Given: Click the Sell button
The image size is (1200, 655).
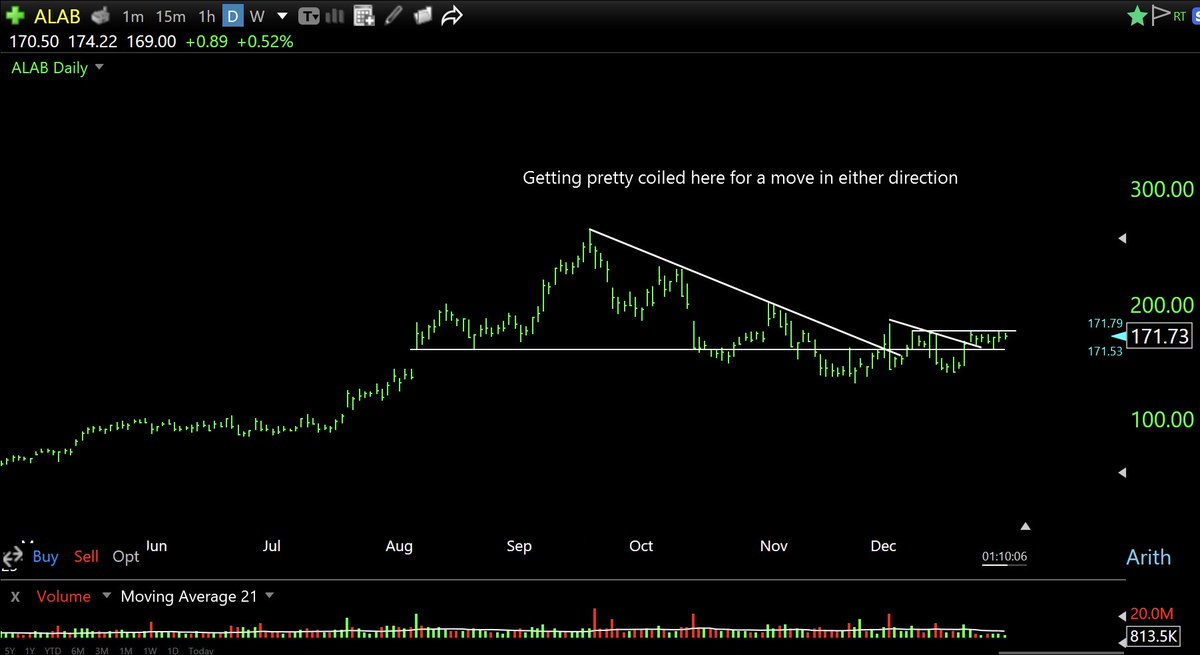Looking at the screenshot, I should pyautogui.click(x=86, y=556).
